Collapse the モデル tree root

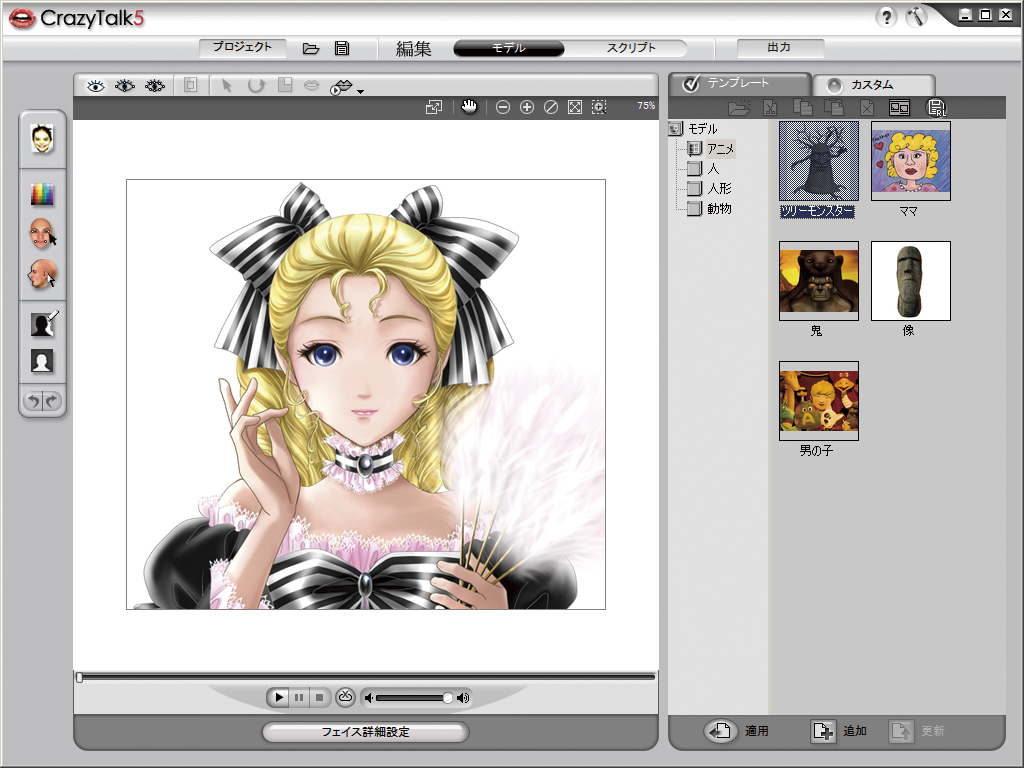pos(675,129)
